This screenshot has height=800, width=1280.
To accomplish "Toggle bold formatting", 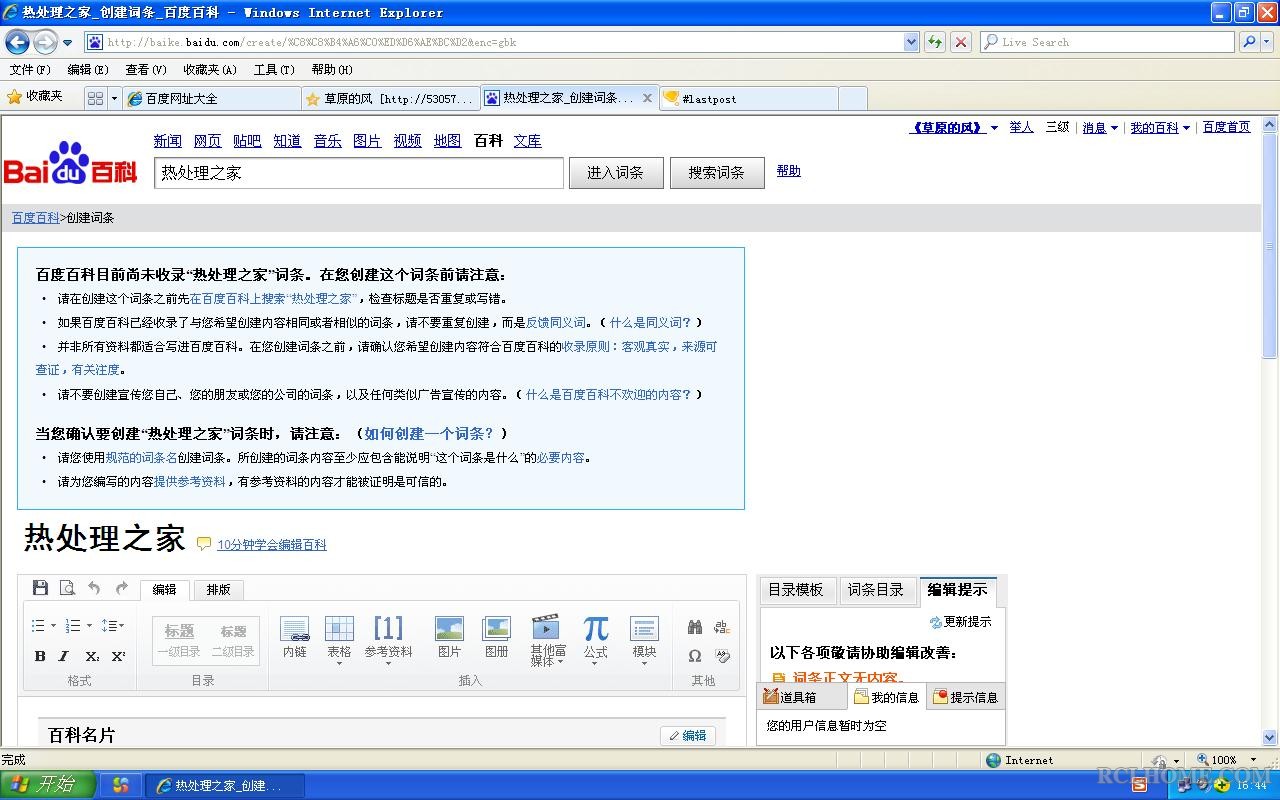I will [x=40, y=656].
